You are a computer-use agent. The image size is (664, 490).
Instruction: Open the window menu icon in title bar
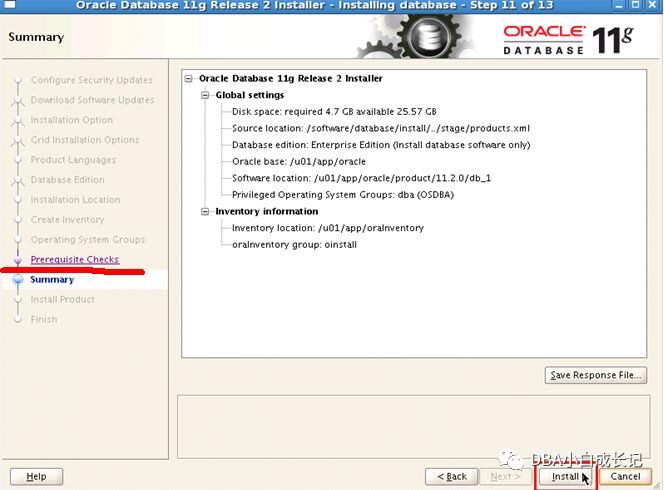pyautogui.click(x=9, y=5)
